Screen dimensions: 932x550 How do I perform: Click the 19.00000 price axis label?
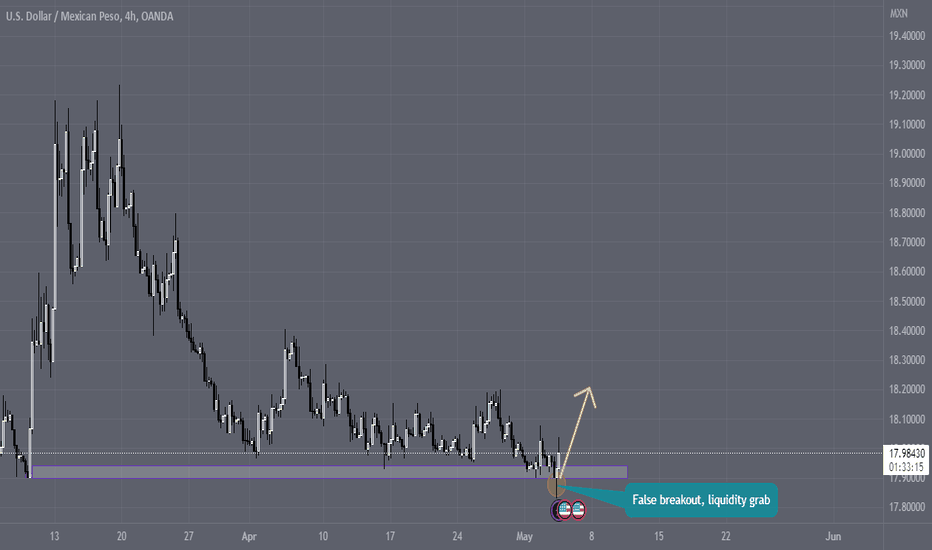tap(907, 154)
